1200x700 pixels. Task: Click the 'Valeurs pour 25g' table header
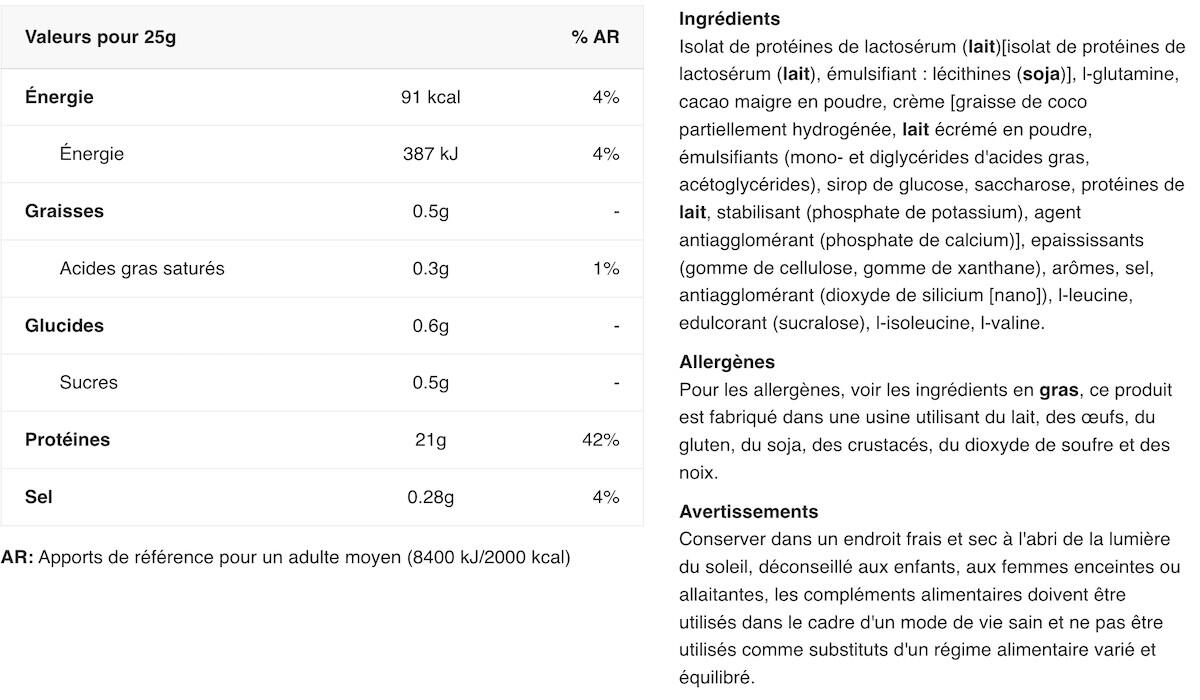click(x=100, y=37)
